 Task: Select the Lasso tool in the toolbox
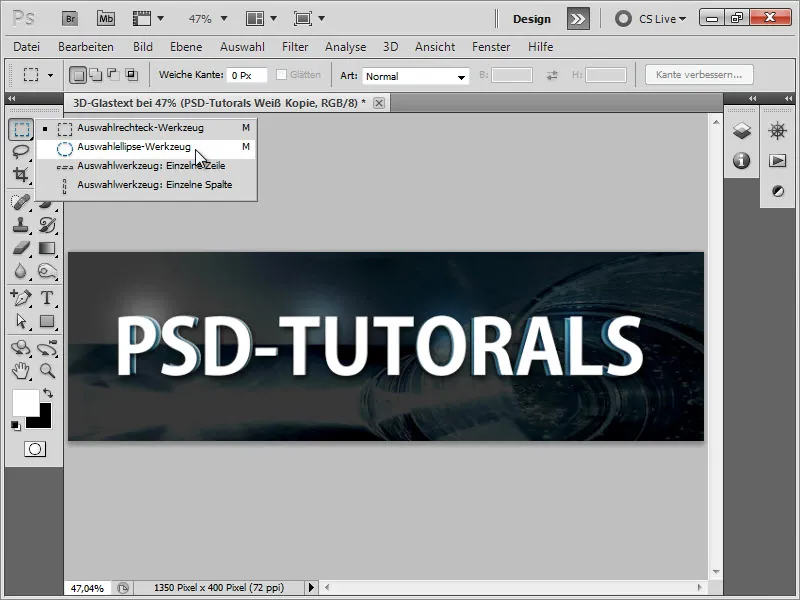pyautogui.click(x=20, y=152)
